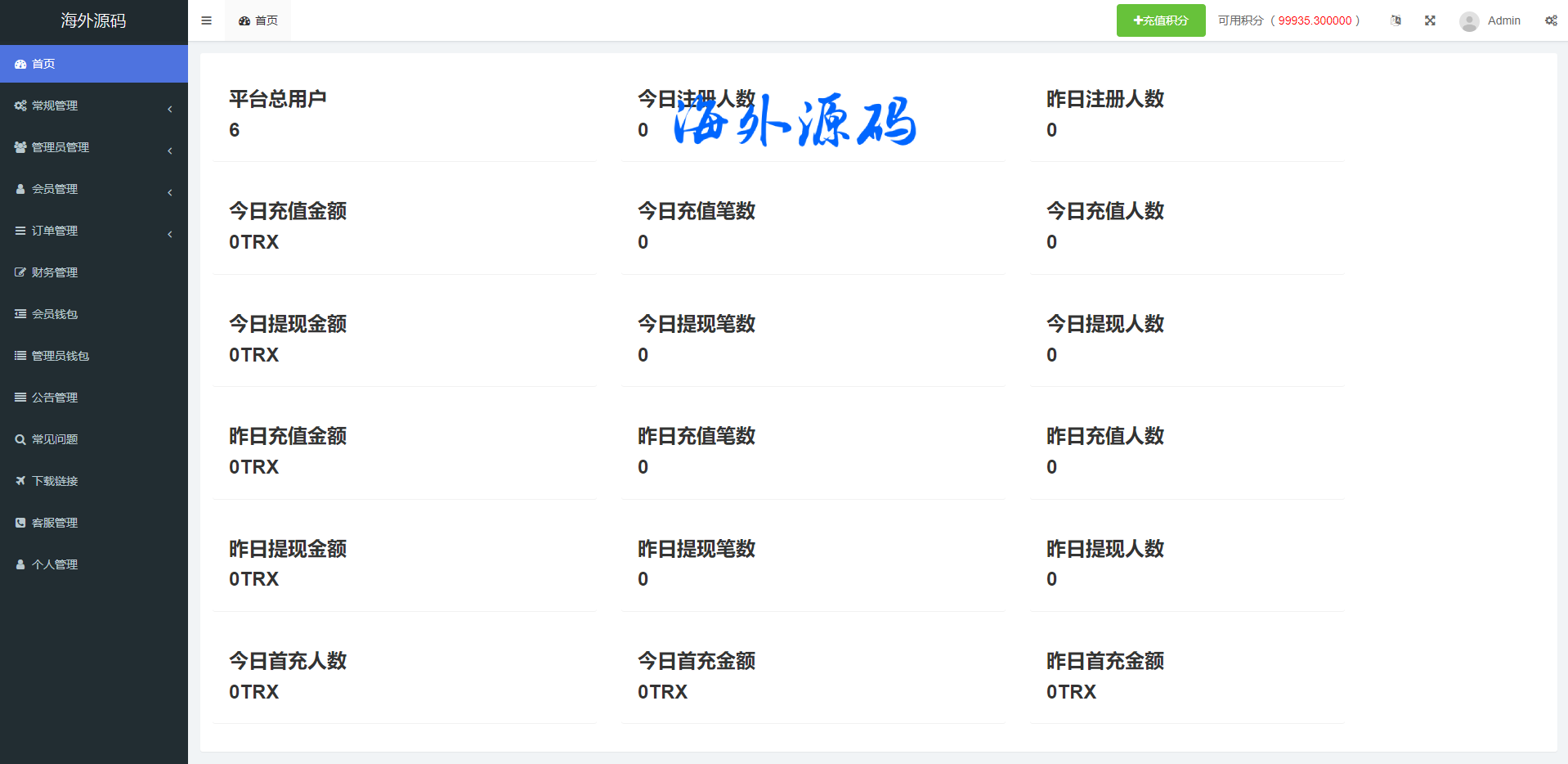This screenshot has width=1568, height=764.
Task: Toggle the hamburger sidebar collapse icon
Action: pos(206,20)
